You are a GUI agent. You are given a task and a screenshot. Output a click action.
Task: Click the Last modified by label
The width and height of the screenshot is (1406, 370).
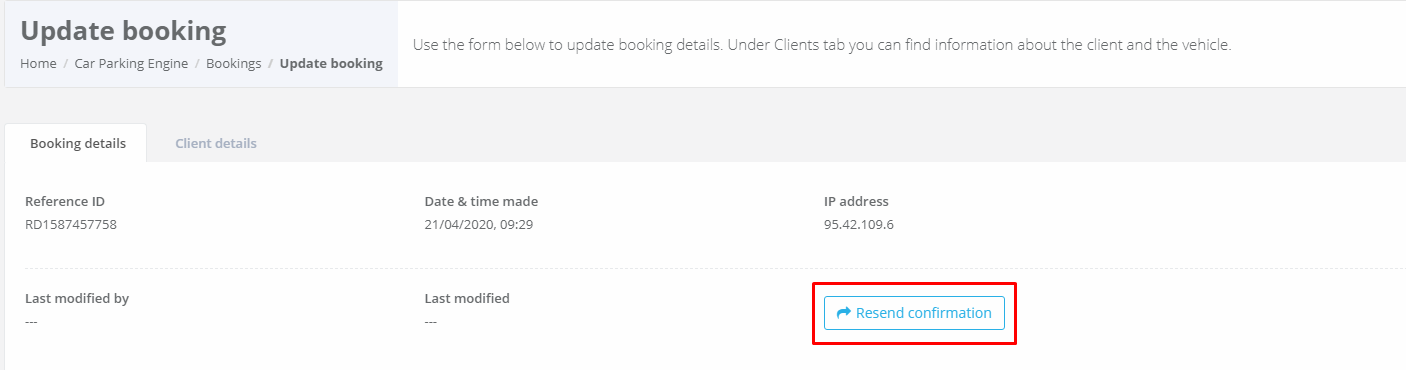[77, 298]
